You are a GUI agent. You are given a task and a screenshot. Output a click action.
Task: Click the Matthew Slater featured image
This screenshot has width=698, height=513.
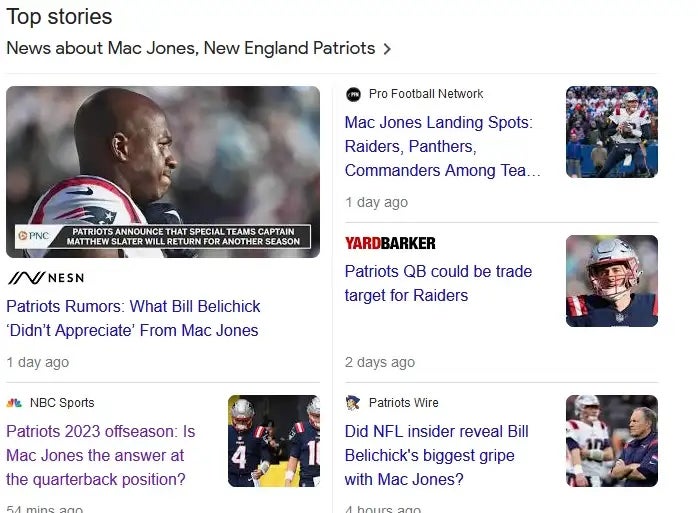[x=163, y=171]
